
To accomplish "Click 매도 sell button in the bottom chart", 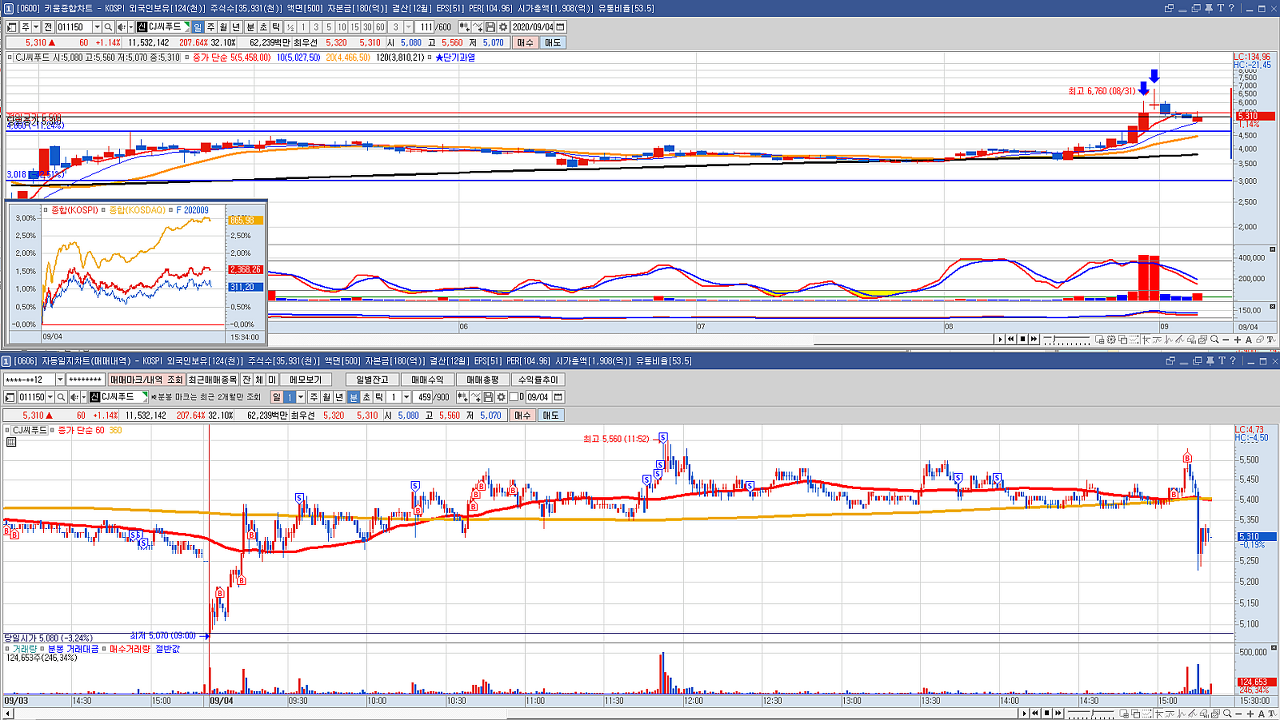I will click(x=551, y=414).
